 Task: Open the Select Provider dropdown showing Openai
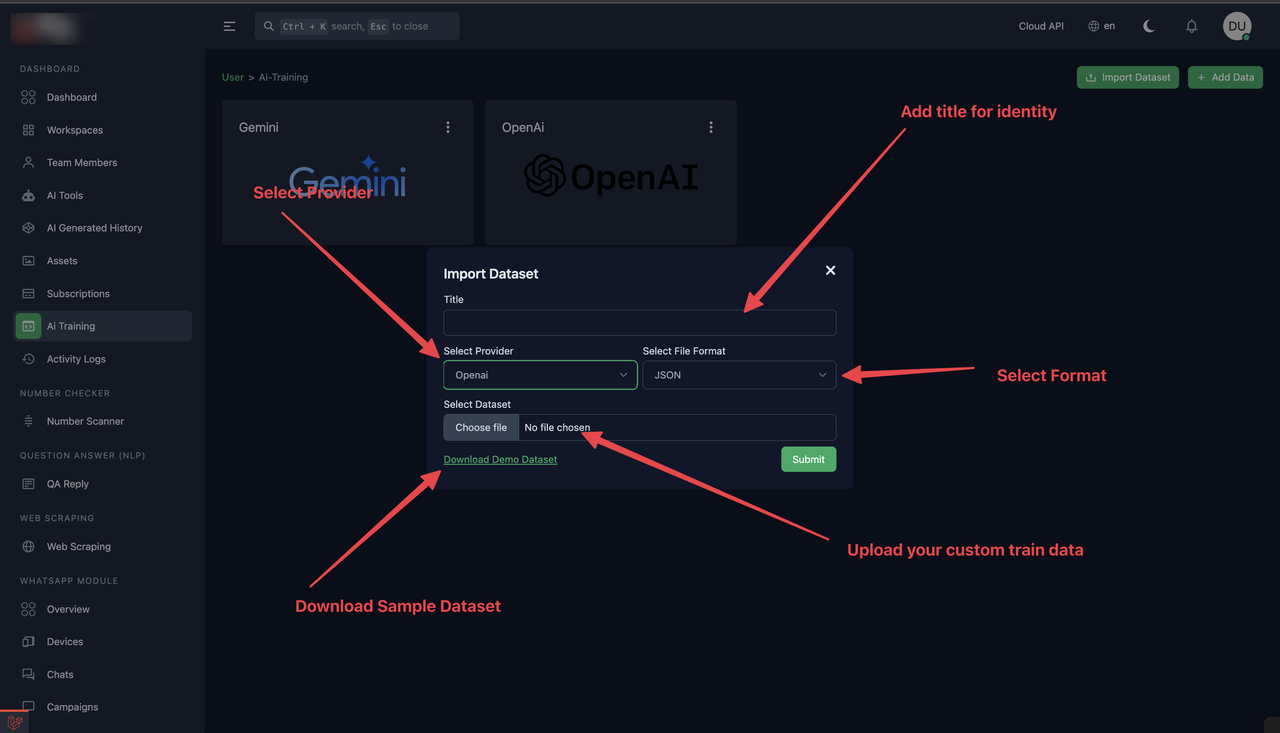click(x=540, y=375)
